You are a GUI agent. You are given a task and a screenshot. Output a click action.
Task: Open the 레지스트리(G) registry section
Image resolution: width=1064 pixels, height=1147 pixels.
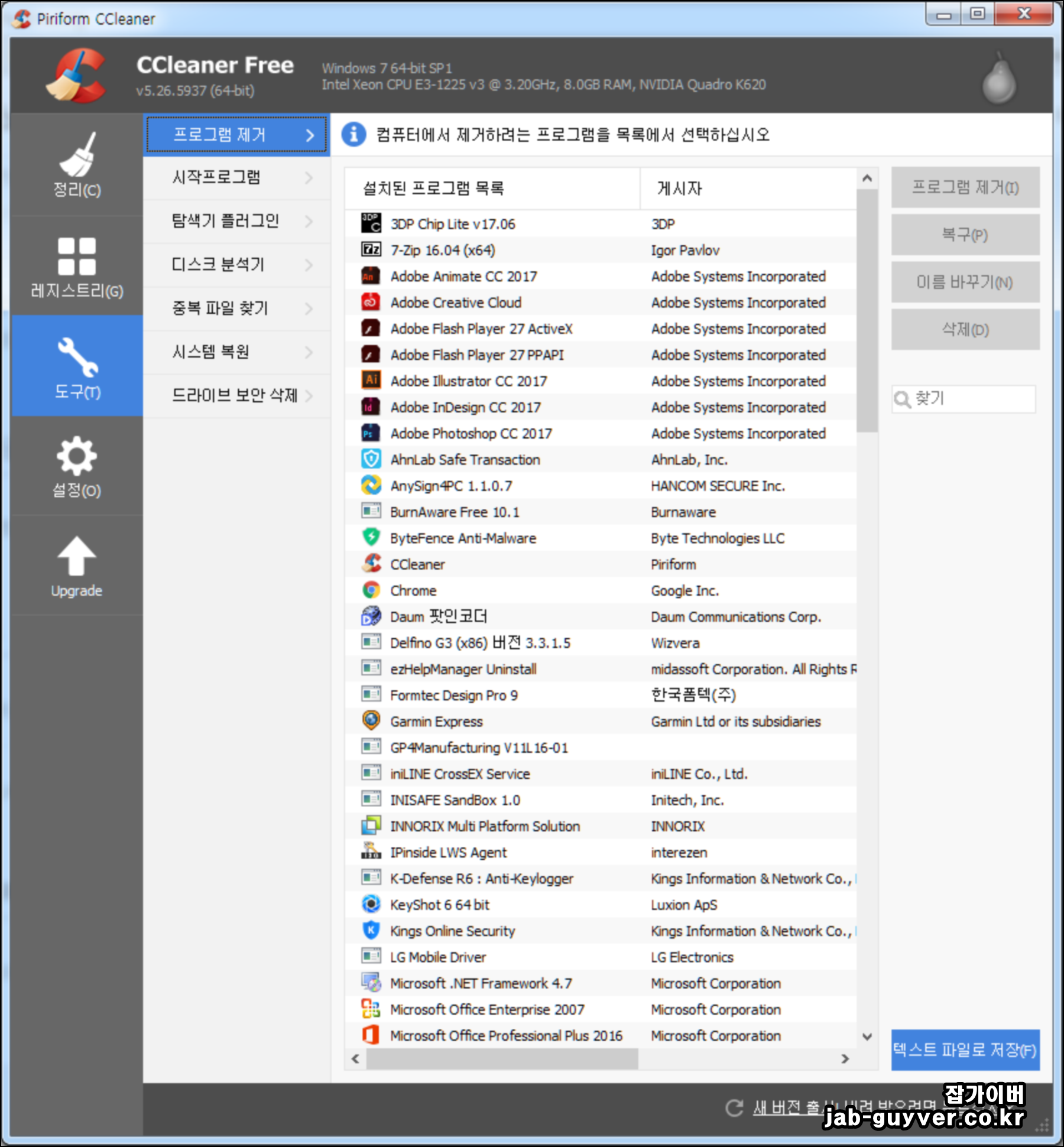(77, 265)
